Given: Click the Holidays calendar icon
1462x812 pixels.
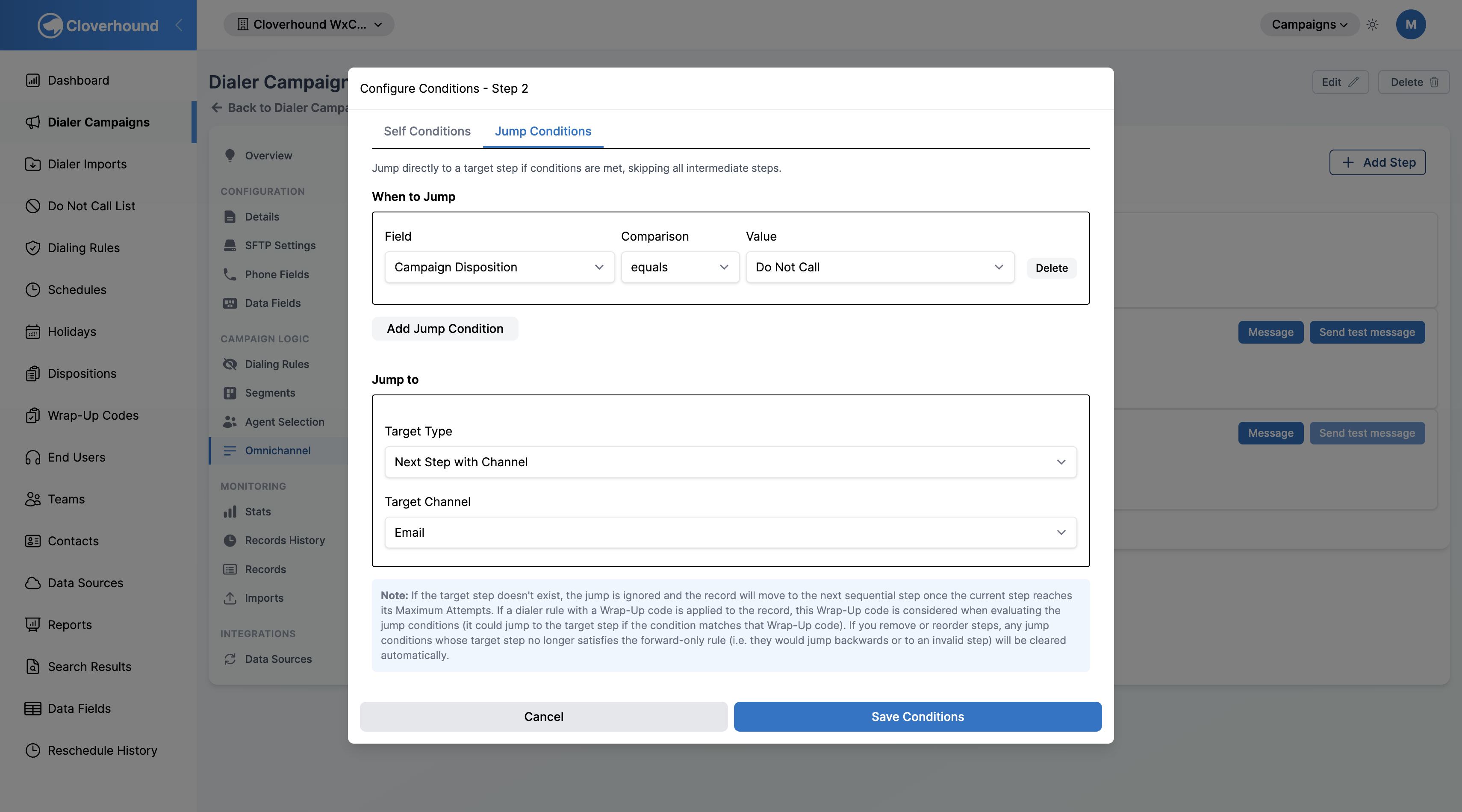Looking at the screenshot, I should pos(33,331).
